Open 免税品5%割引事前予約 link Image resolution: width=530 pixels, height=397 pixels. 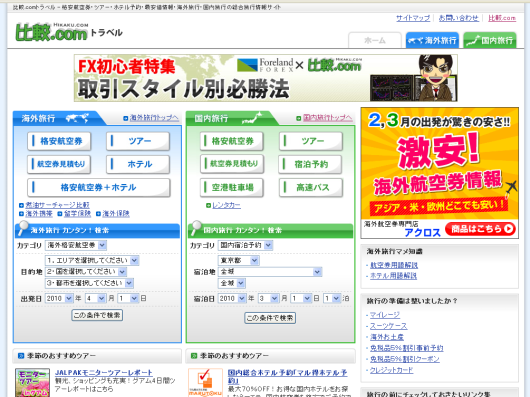pos(406,348)
